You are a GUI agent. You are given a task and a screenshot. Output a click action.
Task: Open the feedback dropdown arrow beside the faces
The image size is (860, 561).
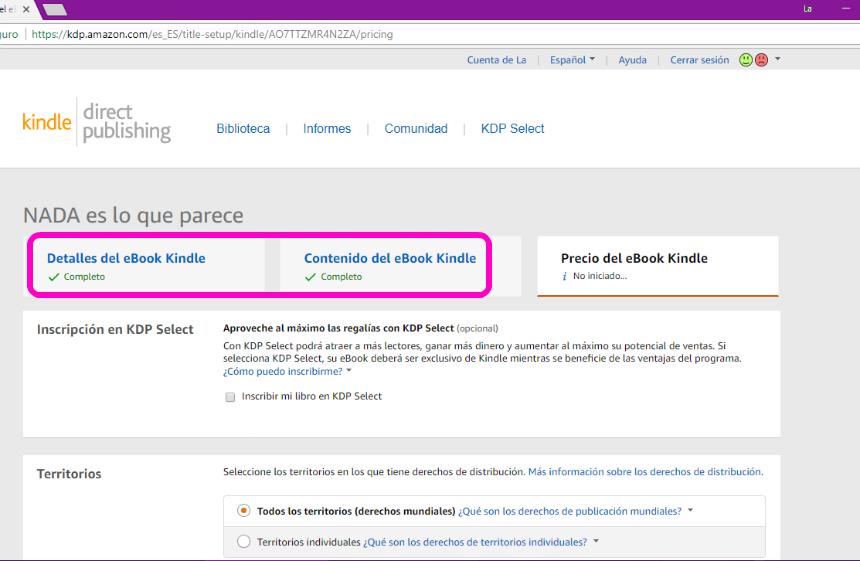click(777, 59)
